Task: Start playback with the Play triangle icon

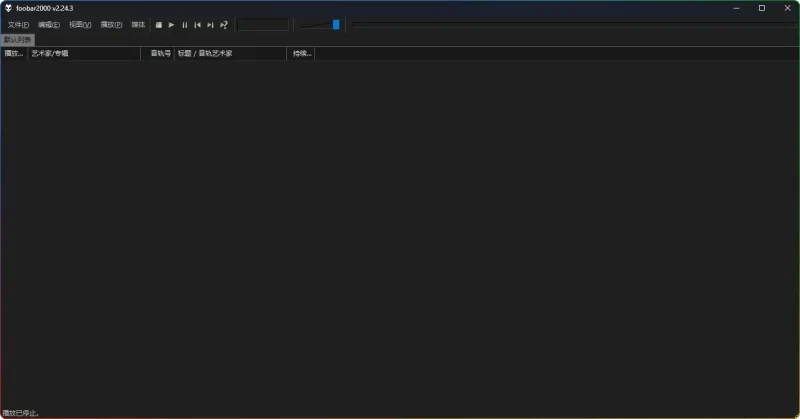Action: click(x=171, y=24)
